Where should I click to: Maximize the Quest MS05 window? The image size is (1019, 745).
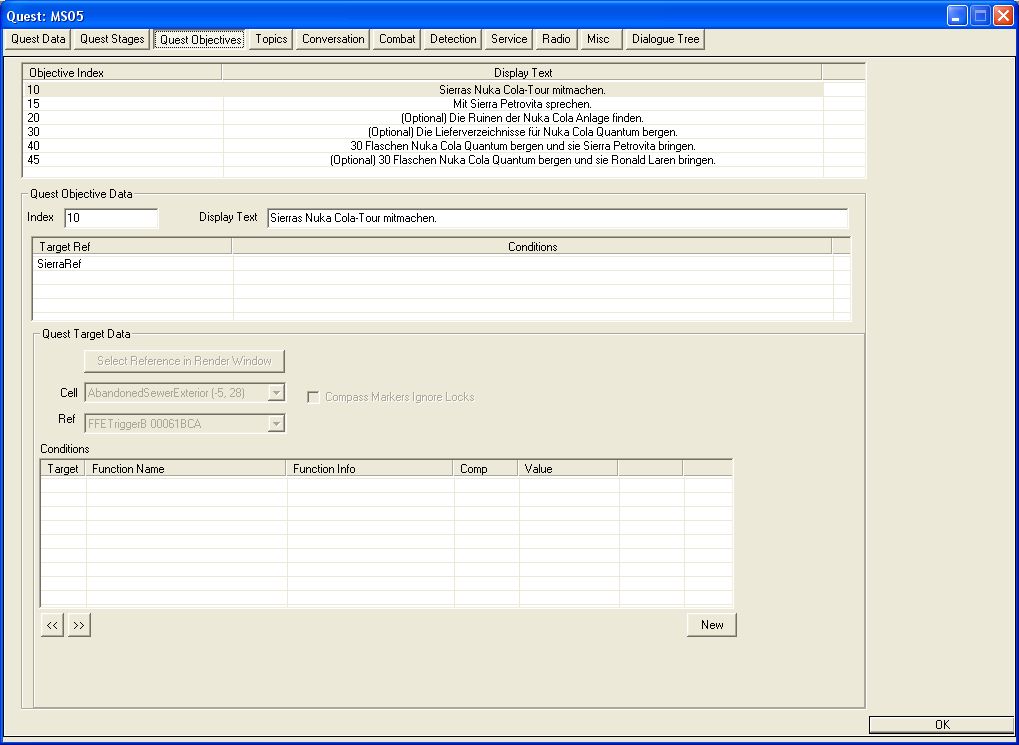(x=980, y=16)
